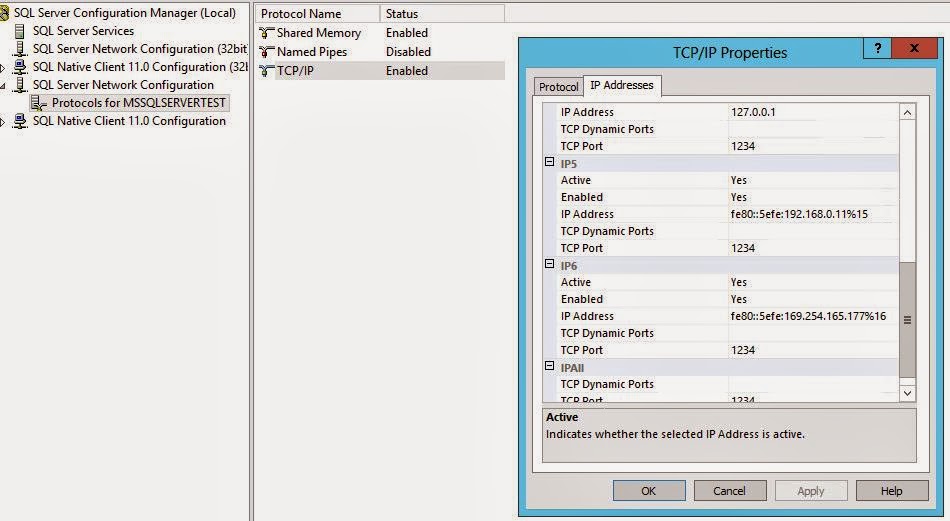Collapse the IP5 section
Image resolution: width=950 pixels, height=521 pixels.
click(x=550, y=162)
